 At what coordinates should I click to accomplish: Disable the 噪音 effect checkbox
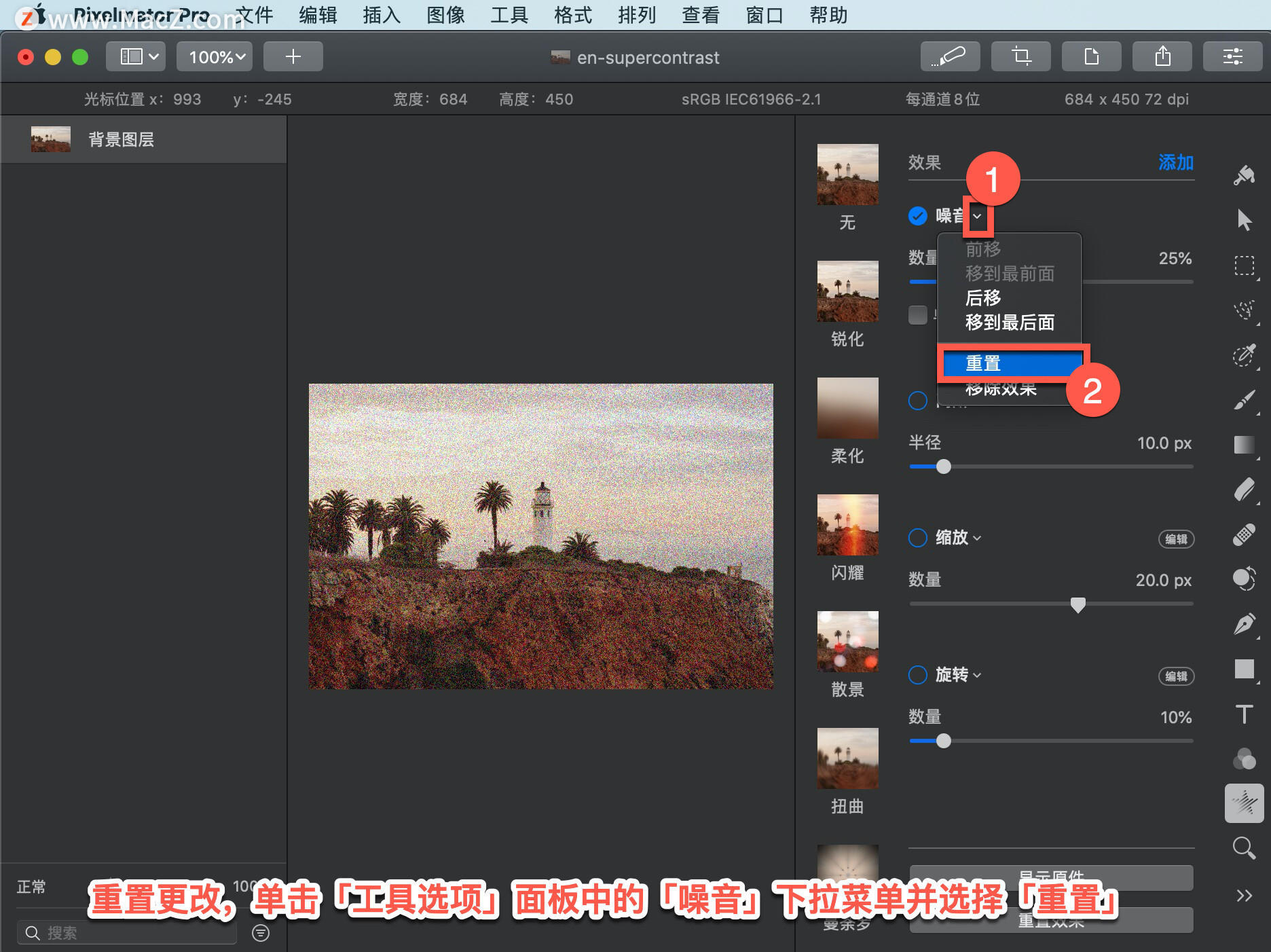[918, 216]
